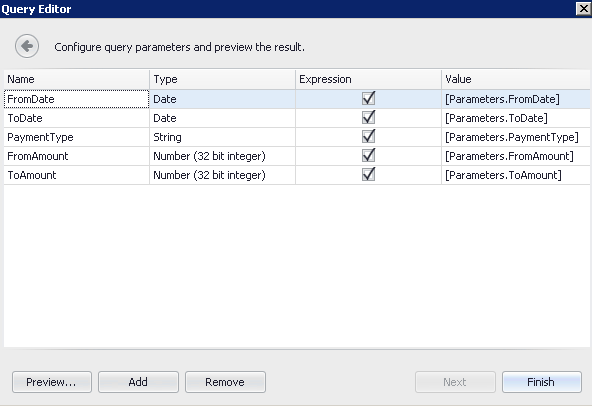Image resolution: width=592 pixels, height=406 pixels.
Task: Remove the selected parameter
Action: click(x=225, y=382)
